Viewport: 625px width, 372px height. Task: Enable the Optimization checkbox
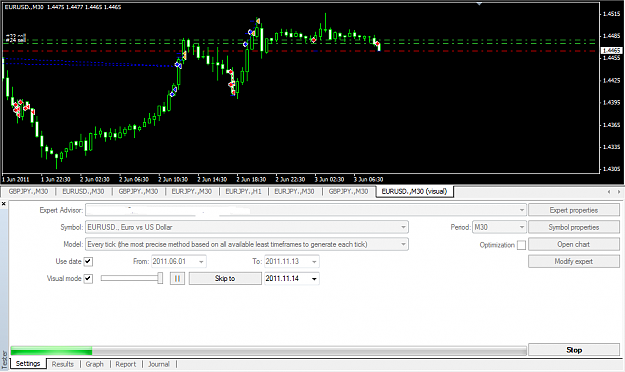click(521, 245)
